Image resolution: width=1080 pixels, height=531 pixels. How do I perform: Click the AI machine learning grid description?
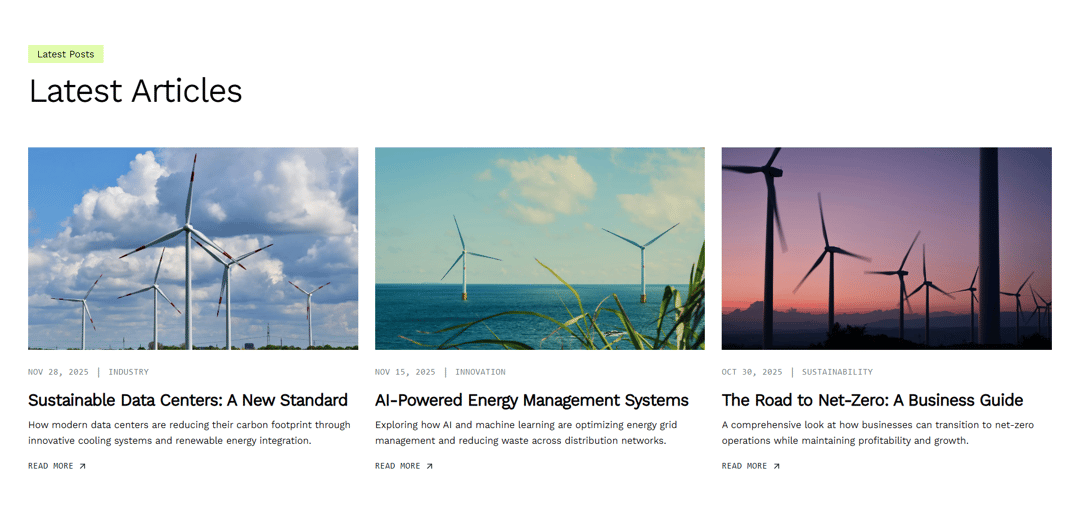[526, 433]
